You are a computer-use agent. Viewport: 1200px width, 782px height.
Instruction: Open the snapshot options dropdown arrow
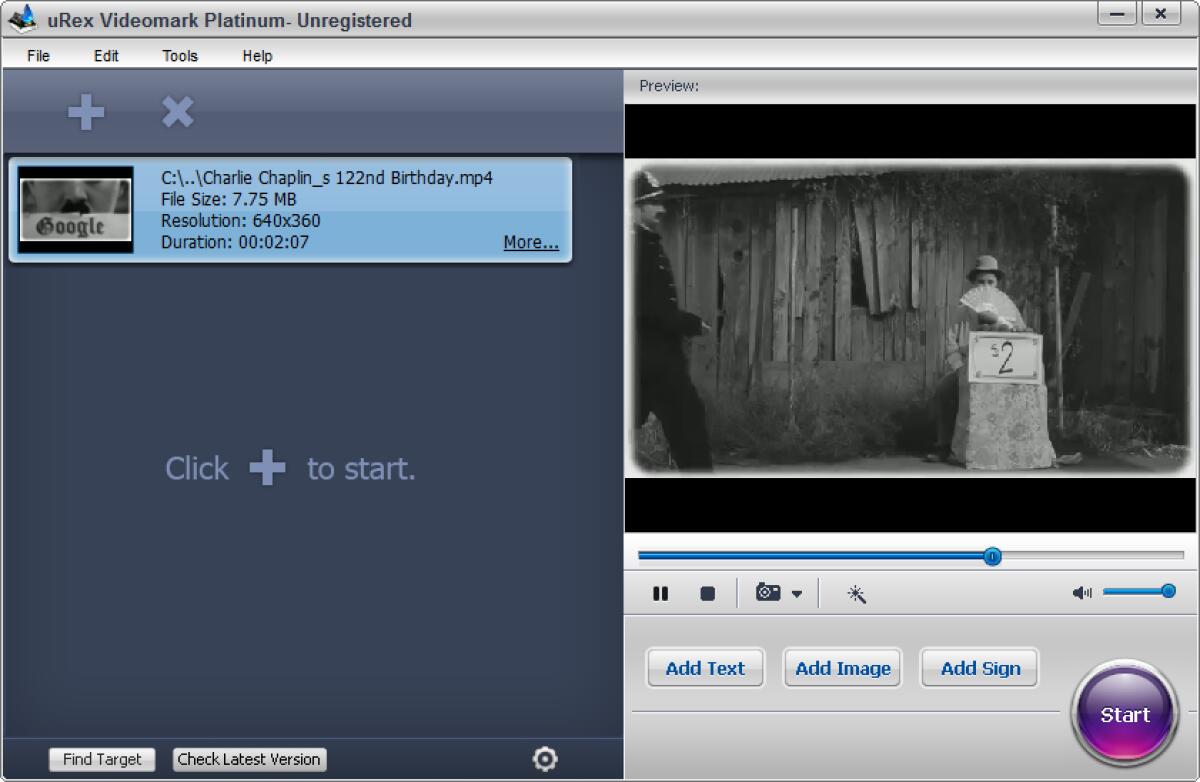(796, 593)
